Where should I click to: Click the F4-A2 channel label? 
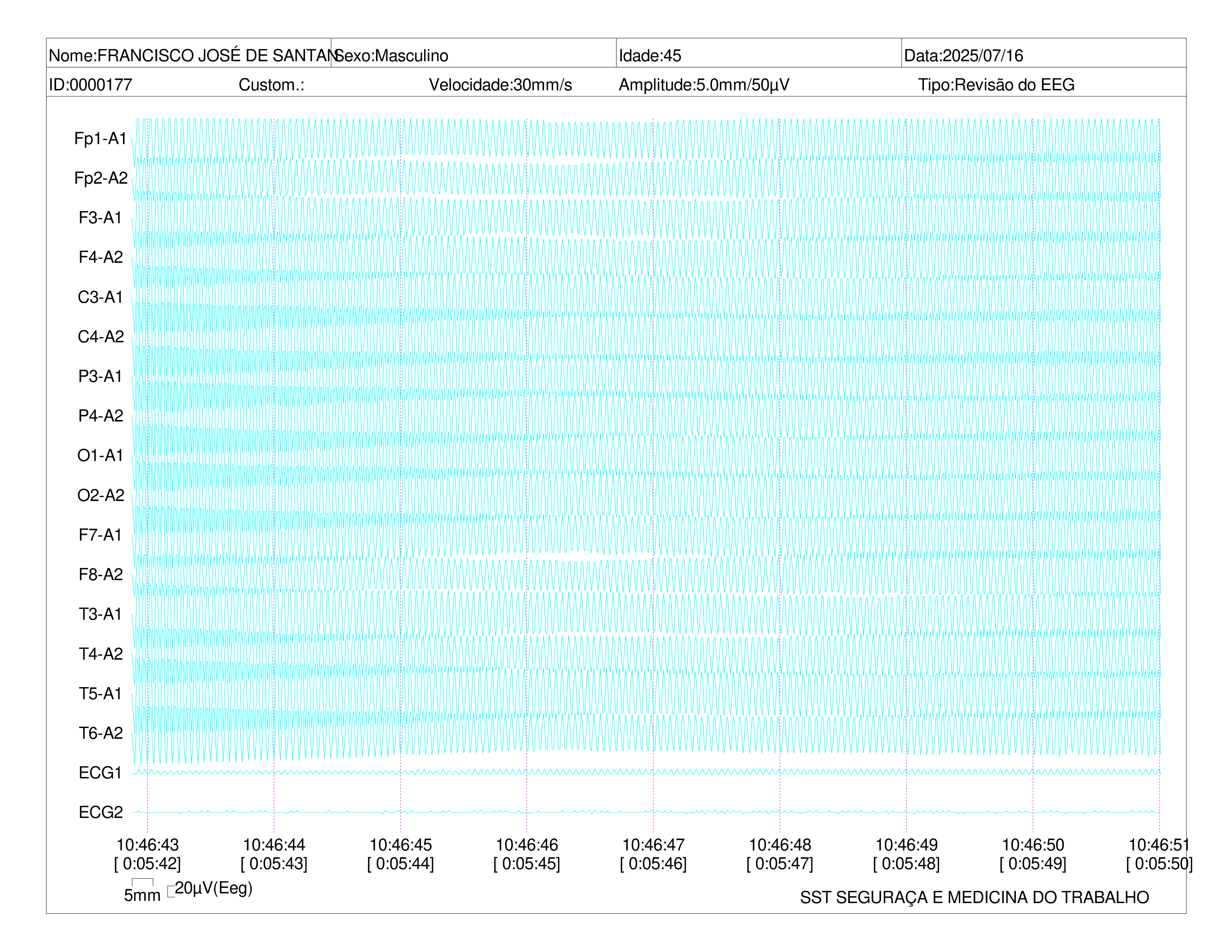point(101,257)
